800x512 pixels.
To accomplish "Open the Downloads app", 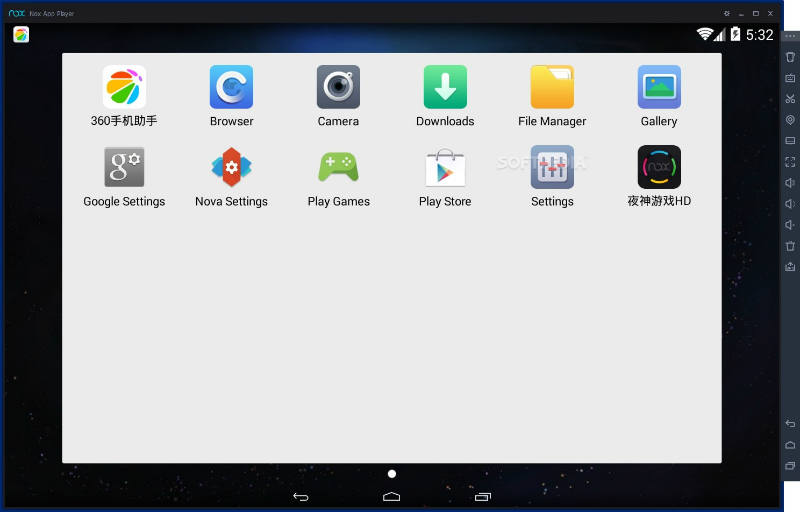I will click(445, 88).
